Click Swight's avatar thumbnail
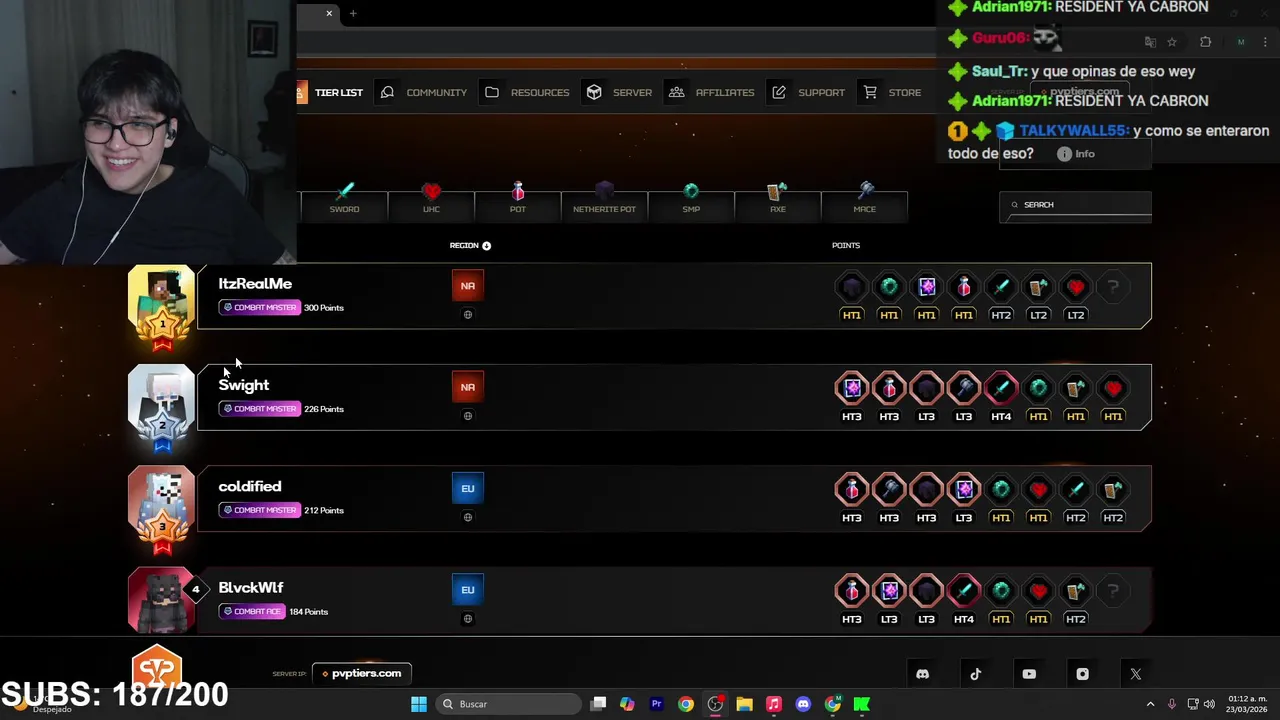This screenshot has width=1280, height=720. pyautogui.click(x=161, y=407)
